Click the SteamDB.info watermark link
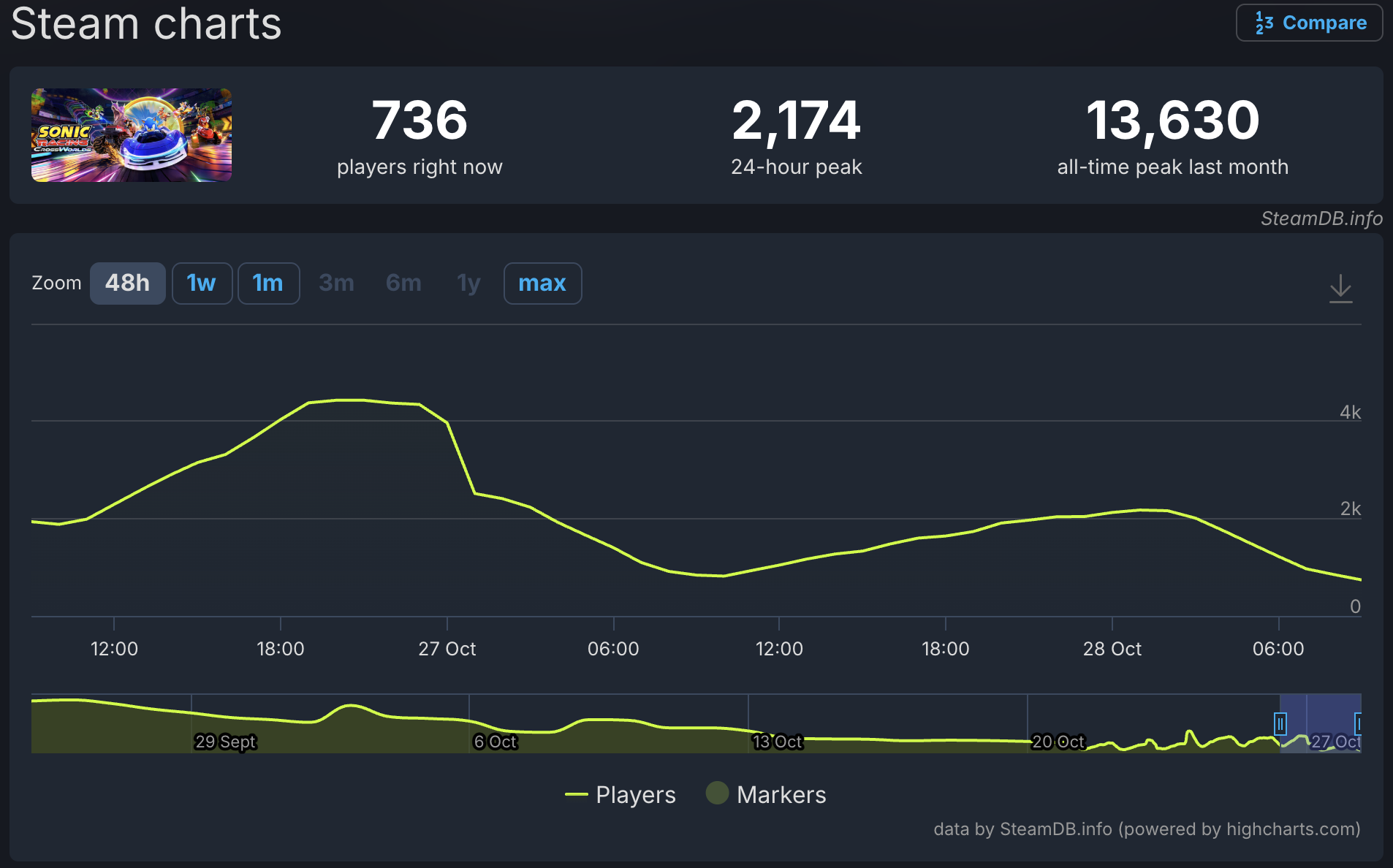 (1321, 218)
